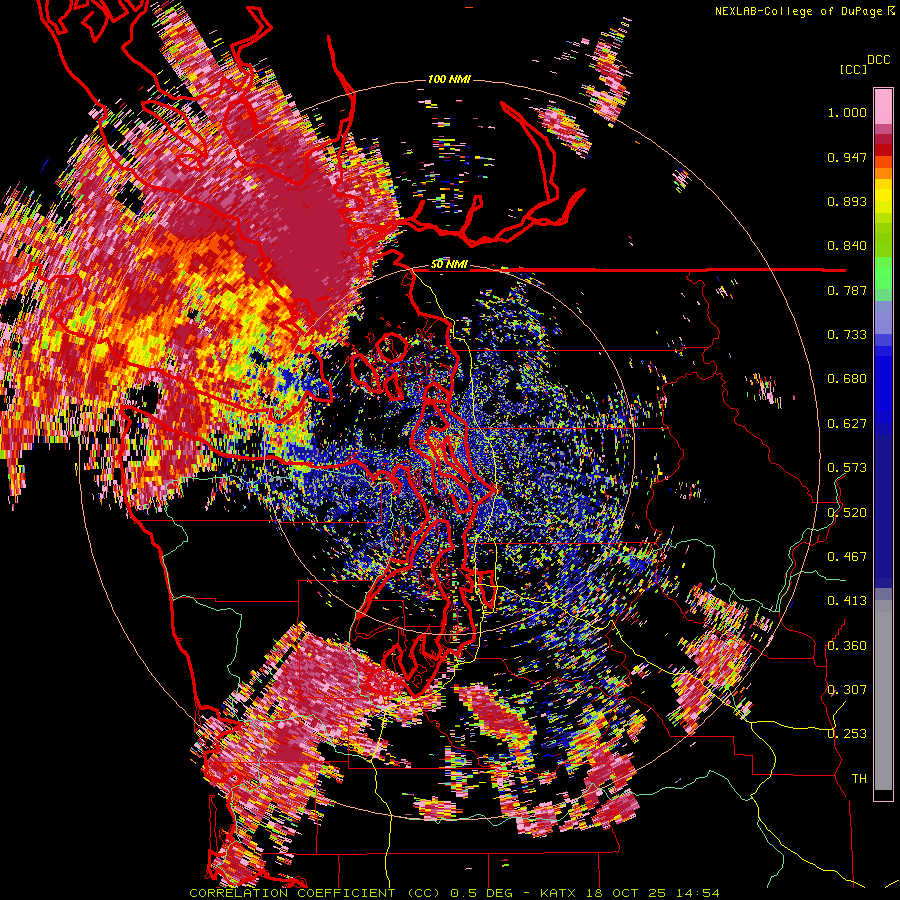Click the gray lower segment of color bar
Screen dimensions: 900x900
(x=883, y=695)
